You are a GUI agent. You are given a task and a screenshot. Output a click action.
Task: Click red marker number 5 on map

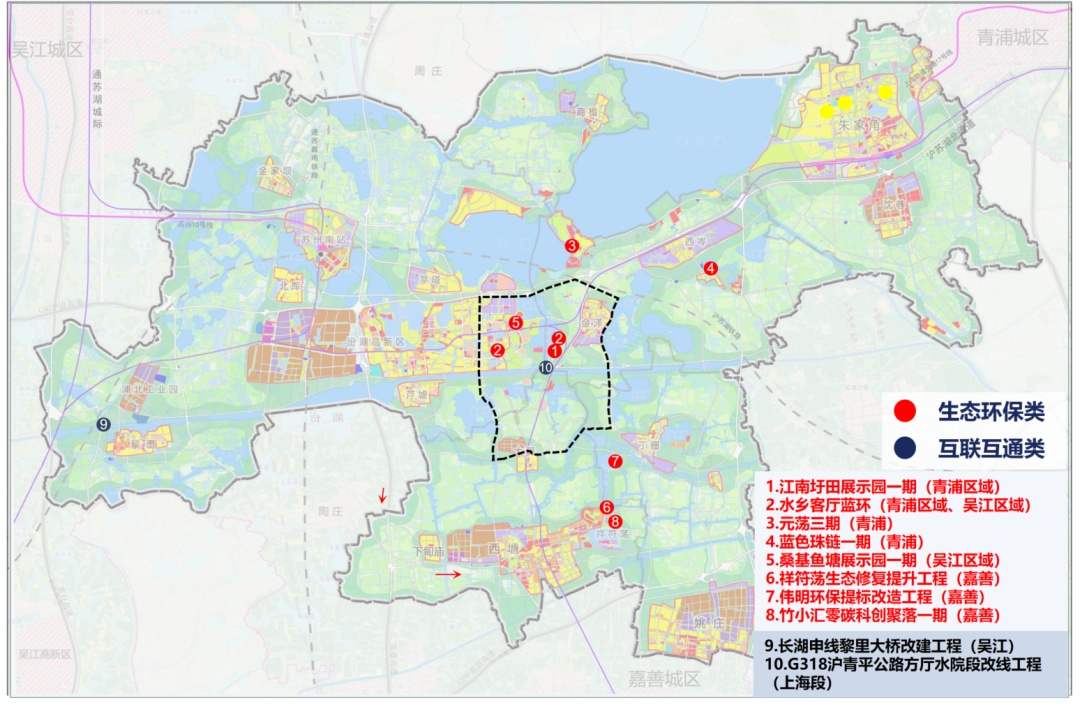click(x=515, y=322)
